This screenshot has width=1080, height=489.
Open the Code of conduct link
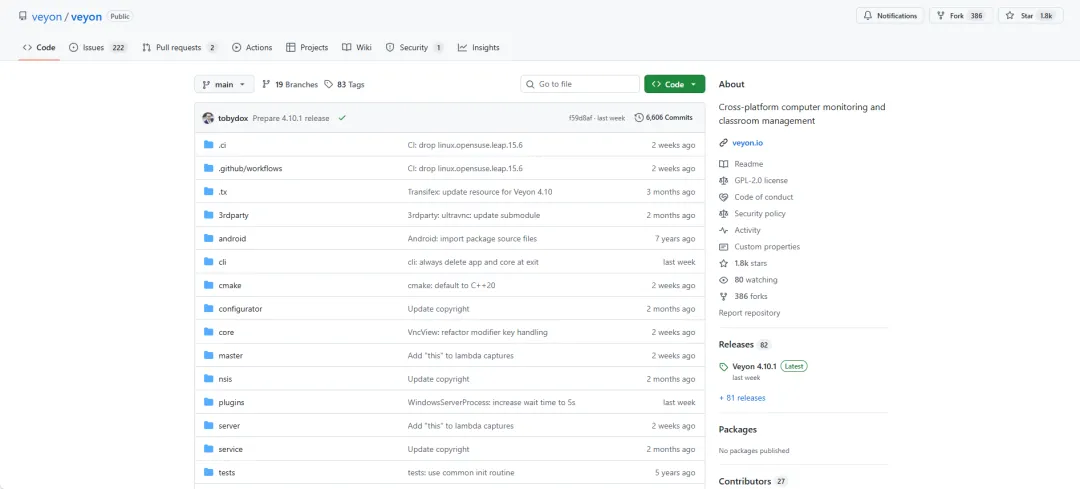coord(764,197)
